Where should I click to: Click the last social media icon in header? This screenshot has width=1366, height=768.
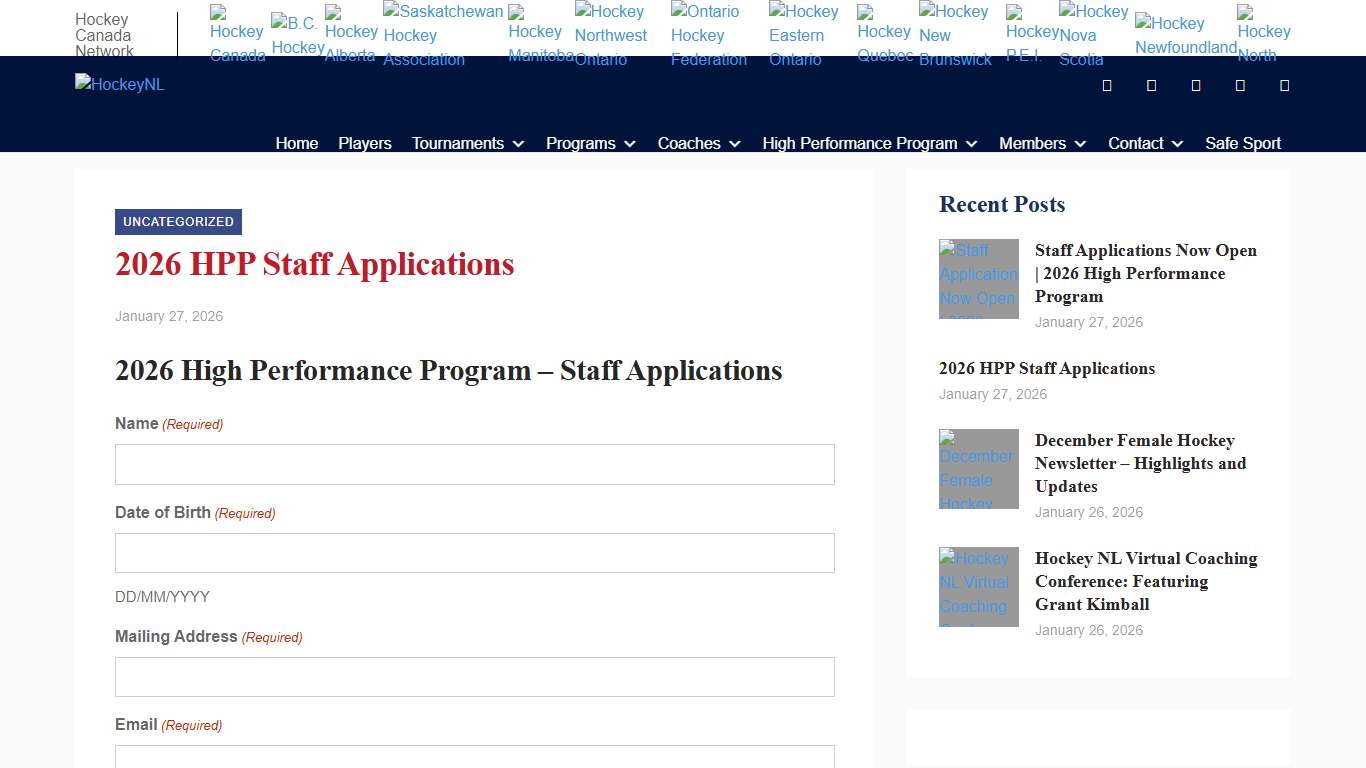pos(1284,85)
